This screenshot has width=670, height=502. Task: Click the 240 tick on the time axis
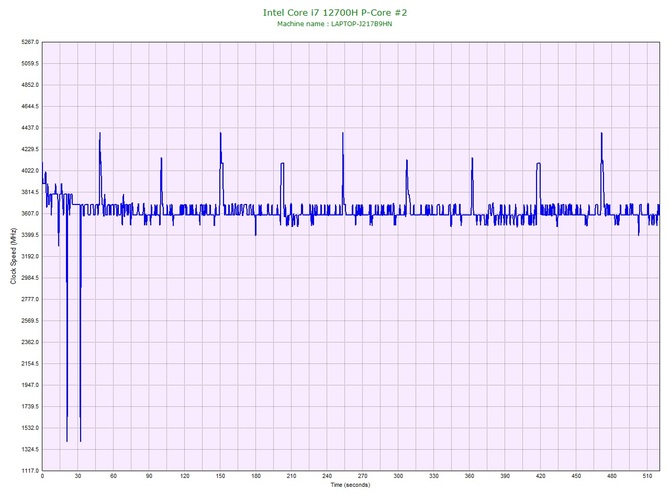coord(327,476)
